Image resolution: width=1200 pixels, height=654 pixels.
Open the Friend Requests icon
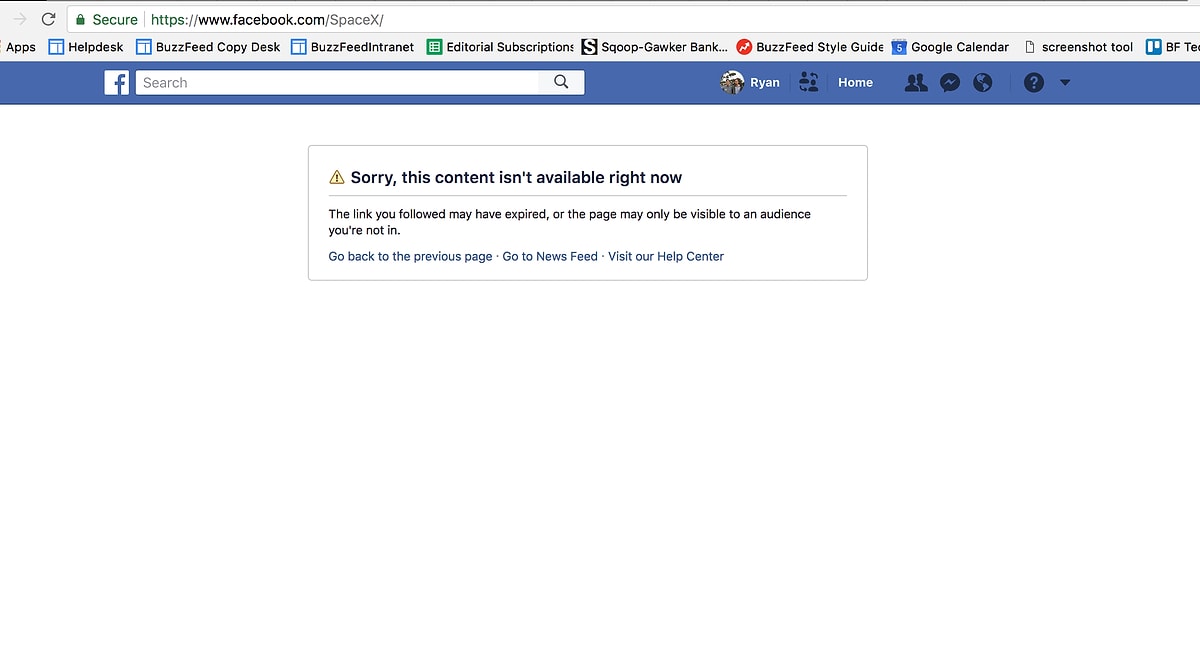click(x=915, y=83)
